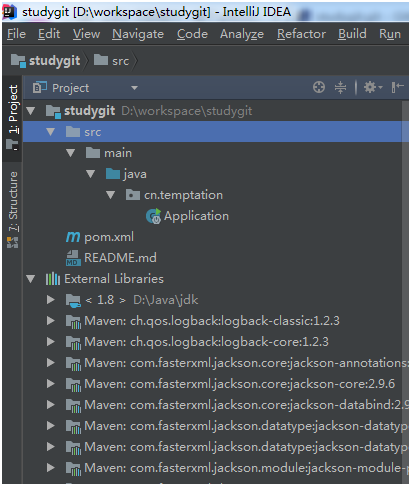Image resolution: width=411 pixels, height=486 pixels.
Task: Toggle the 1: Project side tool window
Action: [12, 117]
